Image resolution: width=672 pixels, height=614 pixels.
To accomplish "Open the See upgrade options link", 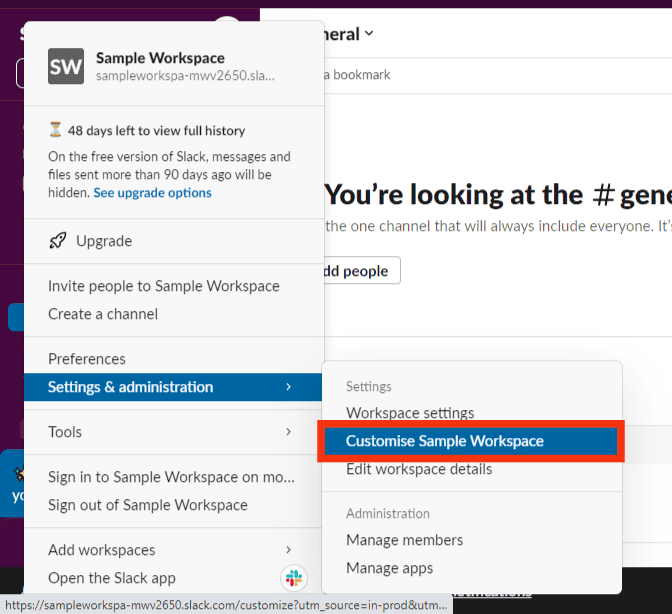I will click(x=152, y=193).
